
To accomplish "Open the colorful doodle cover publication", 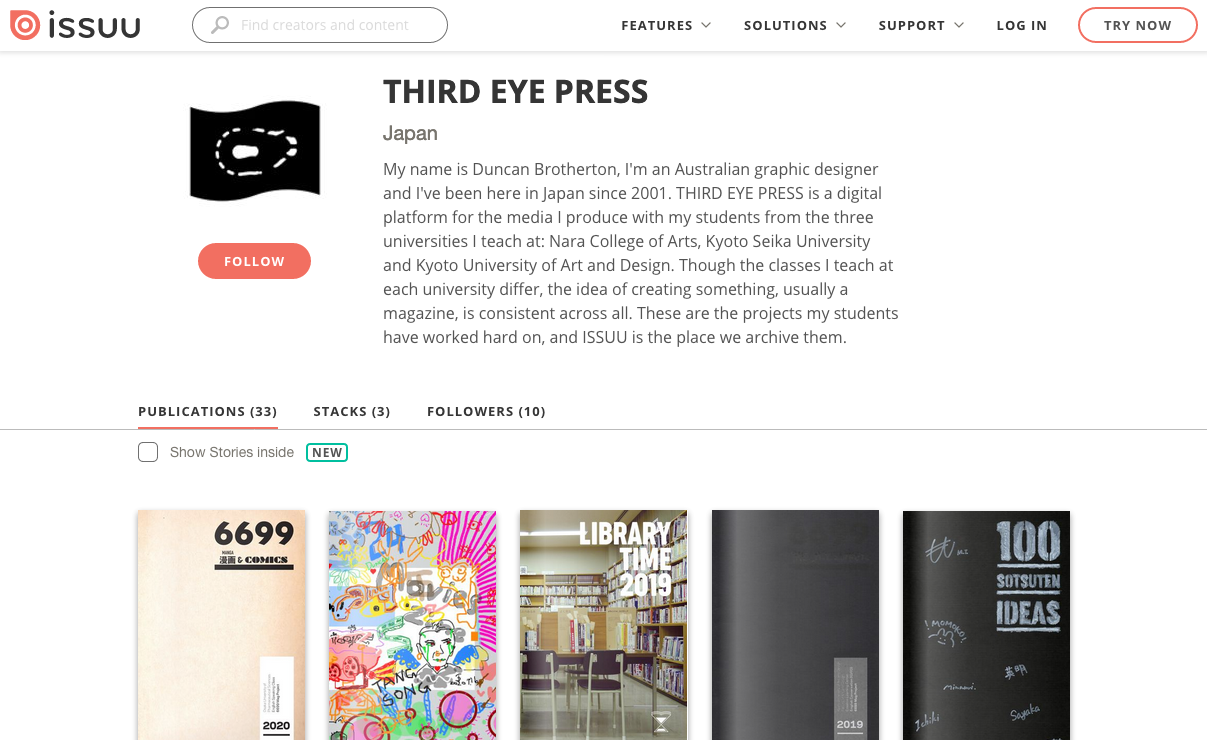I will click(x=413, y=625).
